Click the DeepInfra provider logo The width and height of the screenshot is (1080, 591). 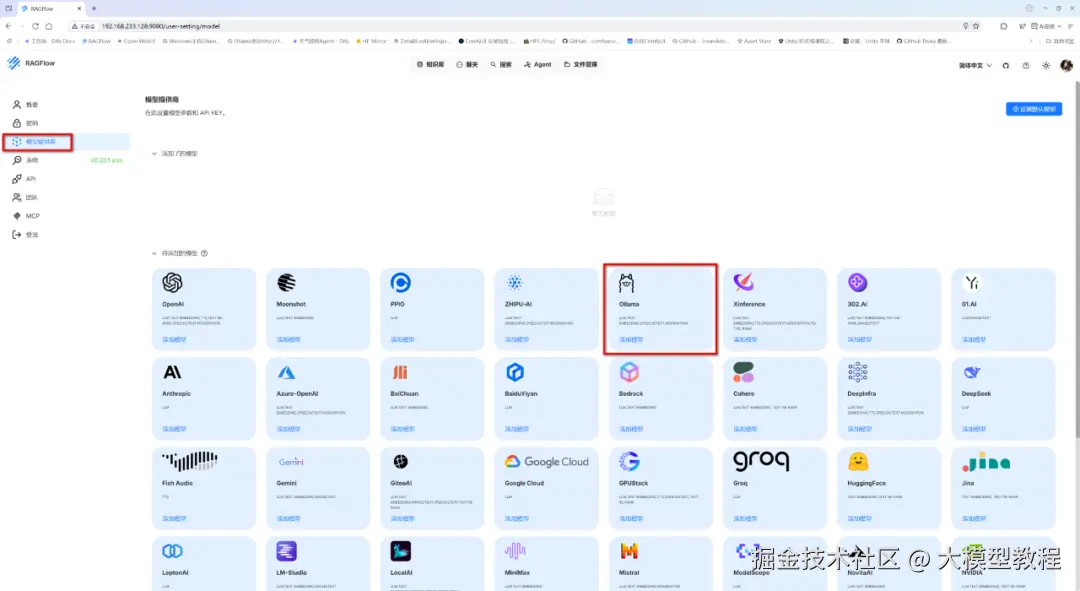pyautogui.click(x=858, y=372)
